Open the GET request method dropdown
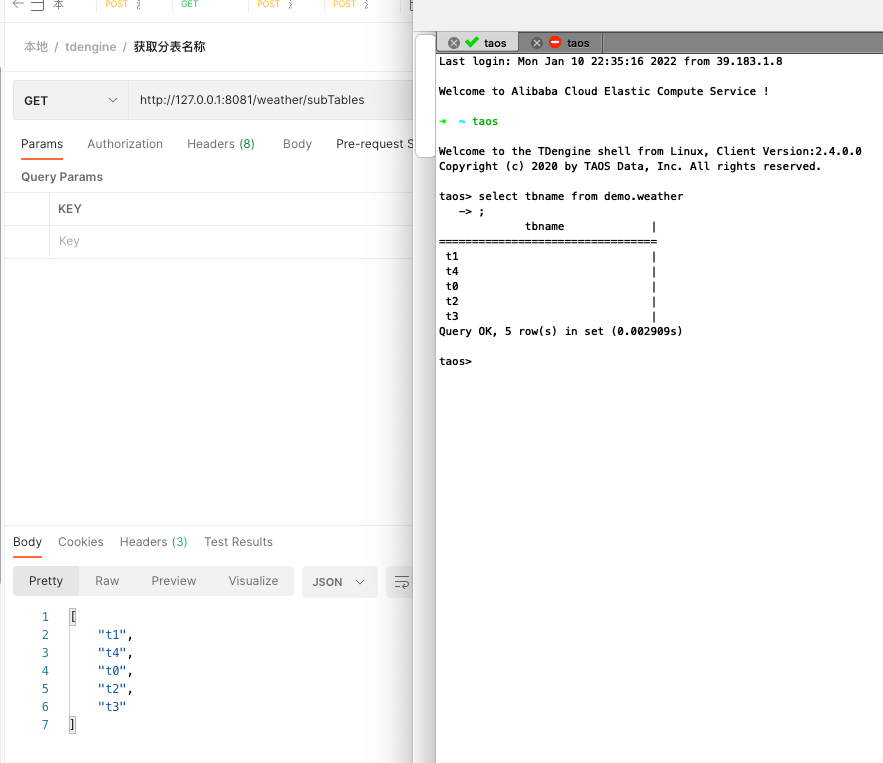The image size is (883, 763). coord(69,100)
